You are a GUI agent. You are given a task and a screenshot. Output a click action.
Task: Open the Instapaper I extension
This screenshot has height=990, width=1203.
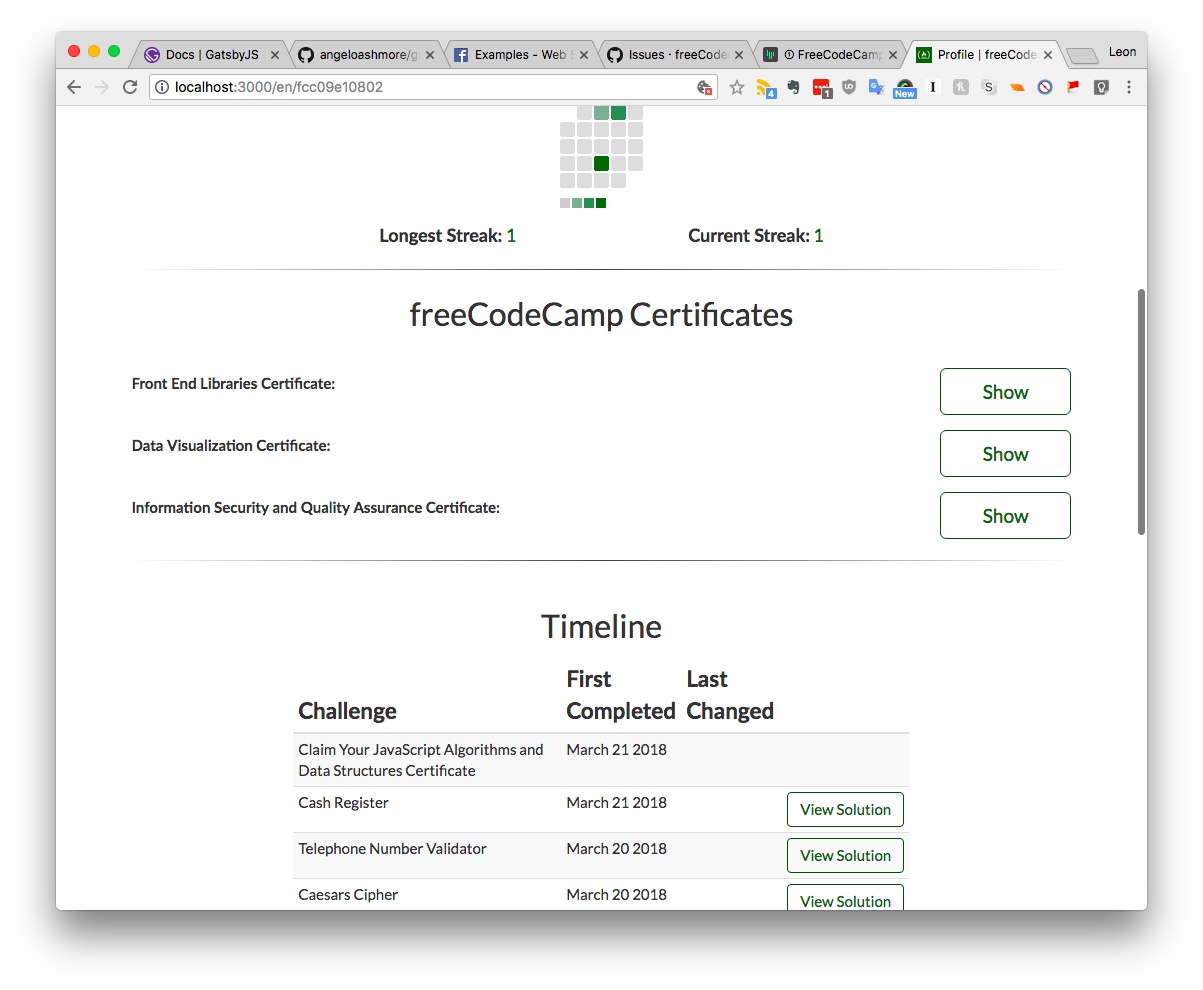(933, 87)
